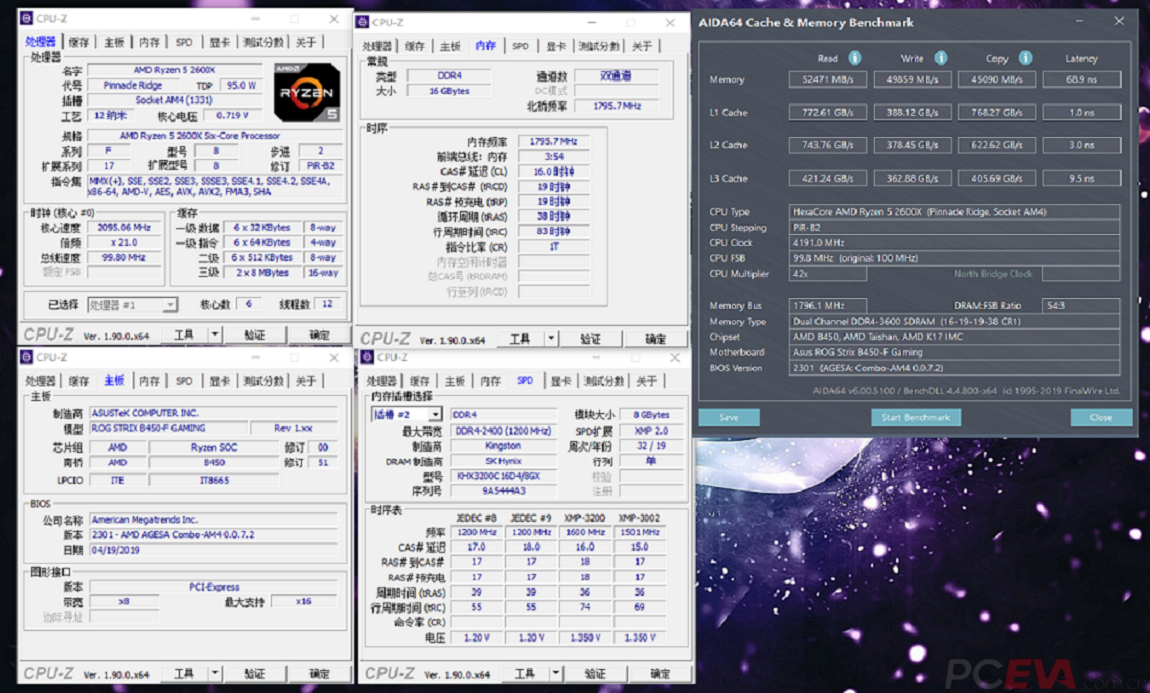
Task: Click the 52471 MB/s memory read value
Action: pyautogui.click(x=827, y=79)
